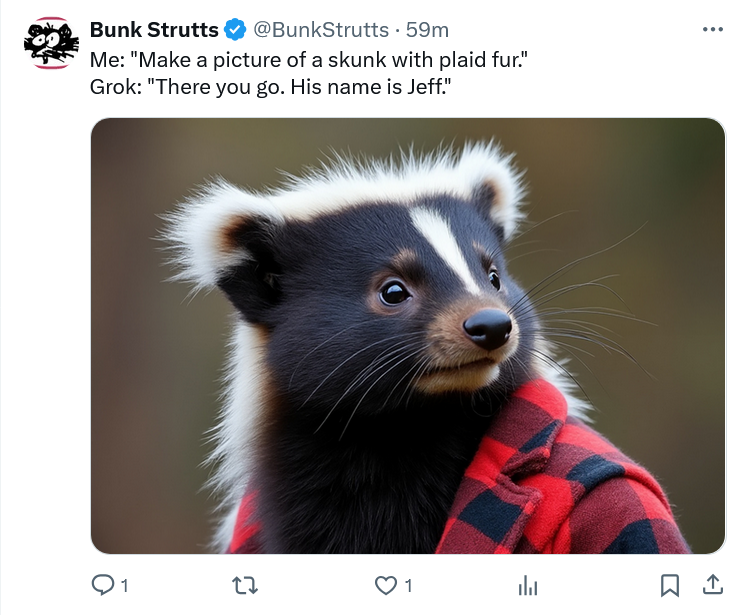Open the 59m timestamp permalink
This screenshot has height=615, width=748.
pos(427,30)
